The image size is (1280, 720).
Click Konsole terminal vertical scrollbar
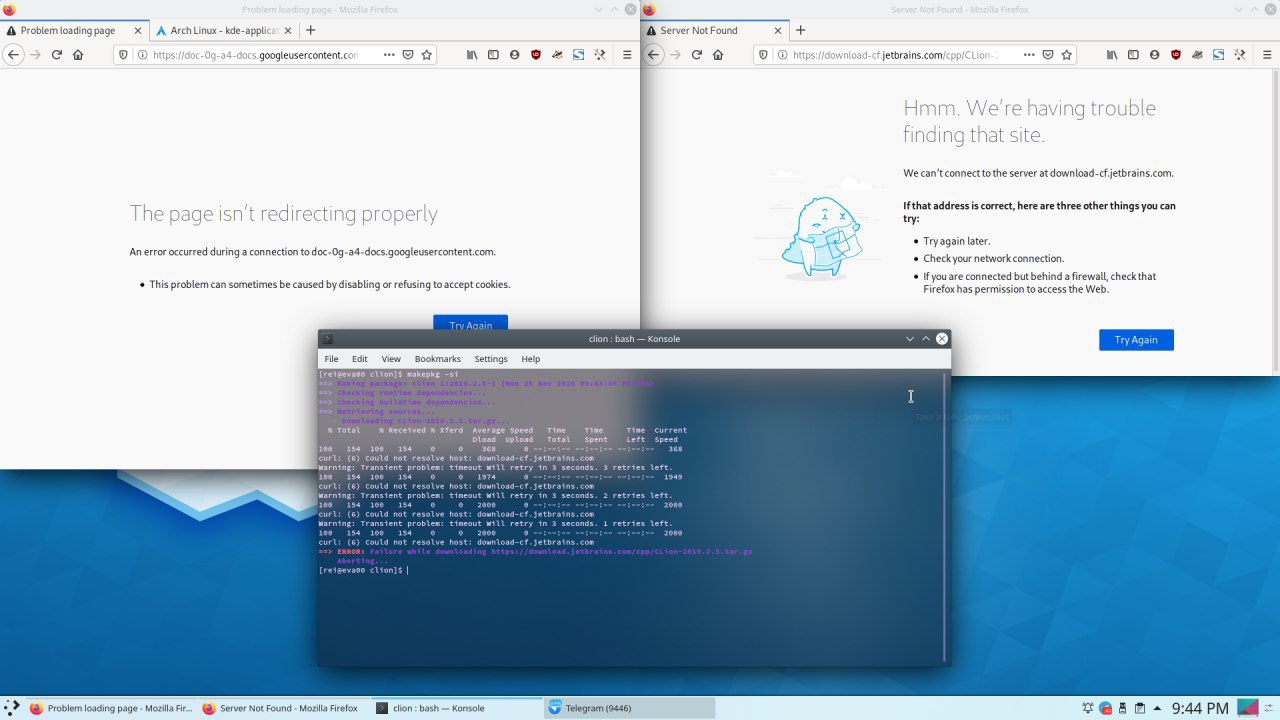click(945, 516)
